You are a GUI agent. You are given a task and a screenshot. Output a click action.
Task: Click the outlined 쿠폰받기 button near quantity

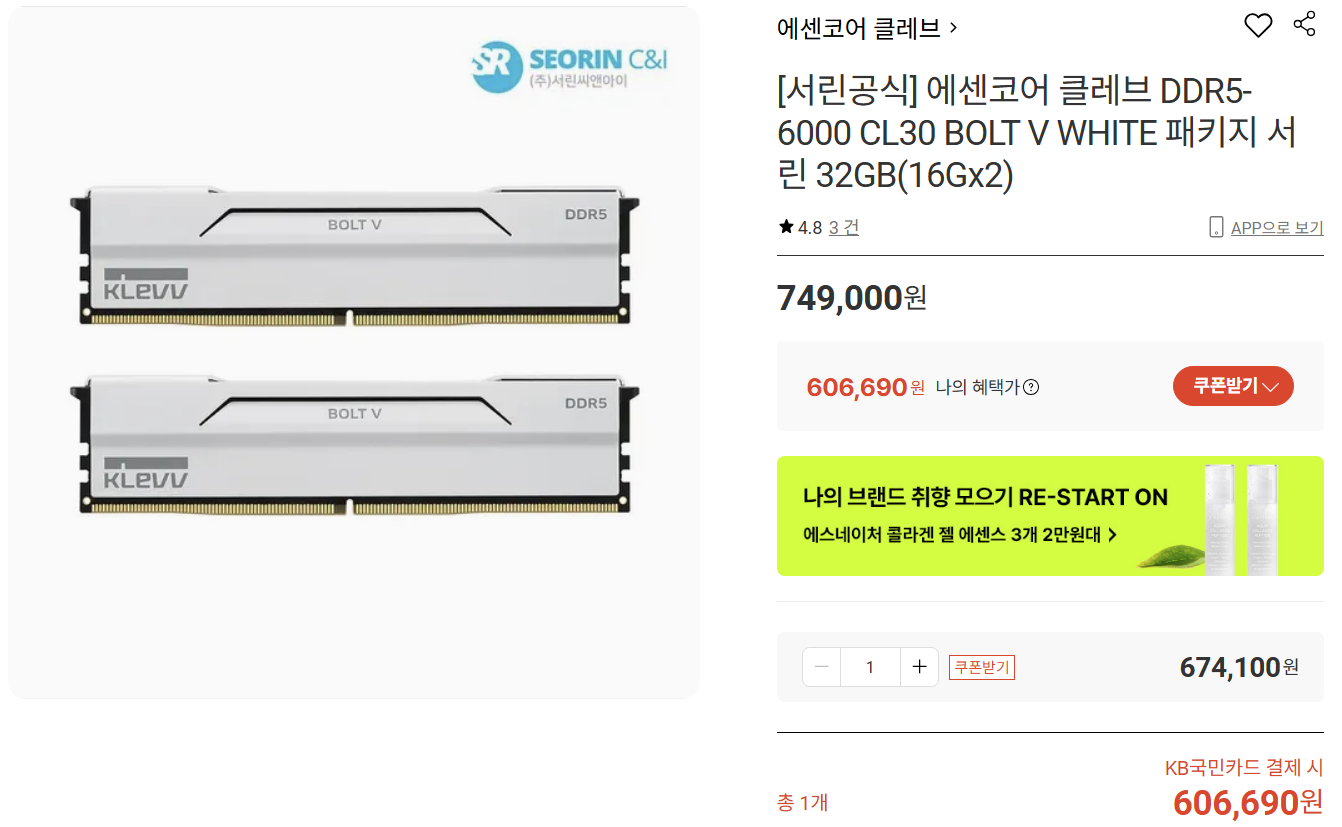tap(982, 667)
